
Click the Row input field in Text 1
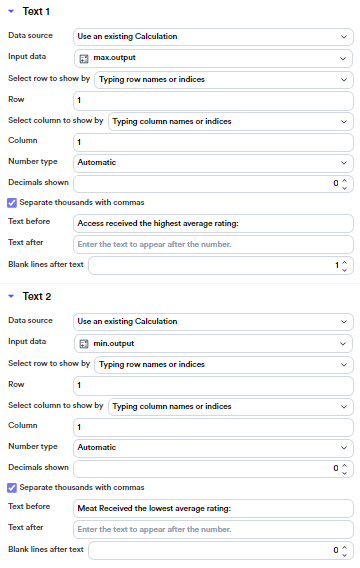[x=213, y=100]
